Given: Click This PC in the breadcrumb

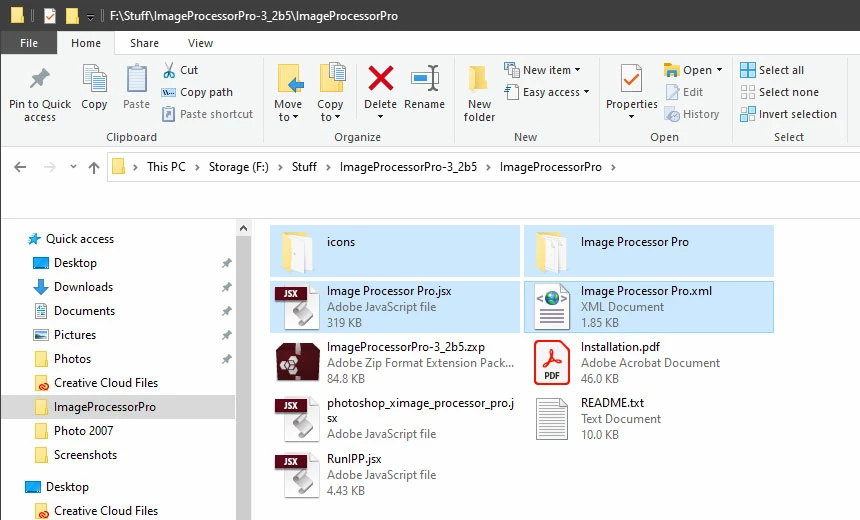Looking at the screenshot, I should [x=166, y=167].
